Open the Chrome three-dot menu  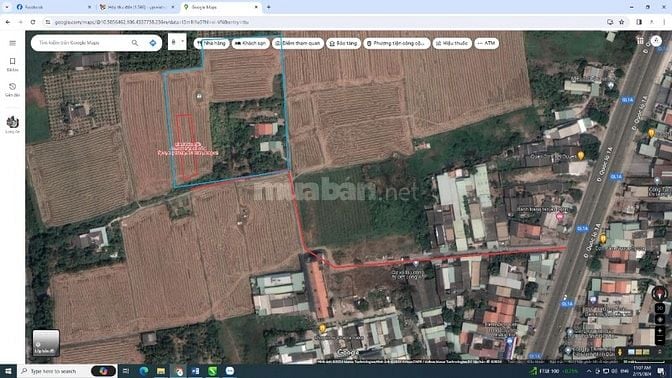point(665,22)
